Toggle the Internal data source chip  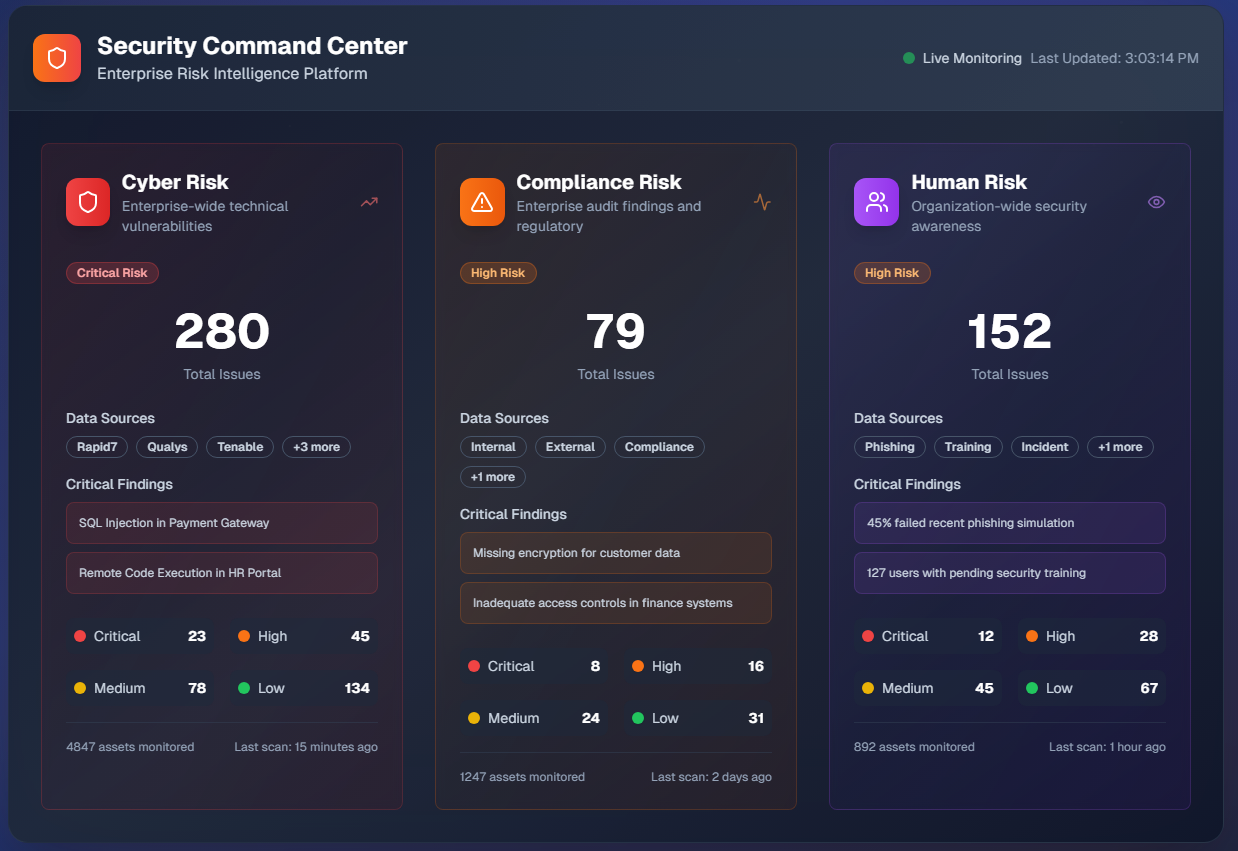point(493,447)
